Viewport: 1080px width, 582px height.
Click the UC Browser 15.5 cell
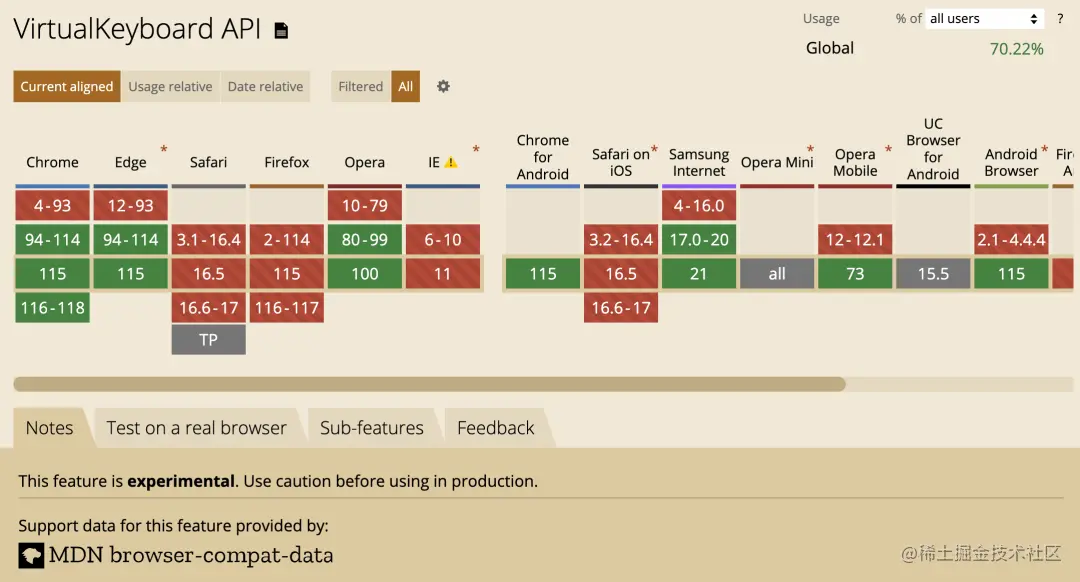pyautogui.click(x=933, y=273)
